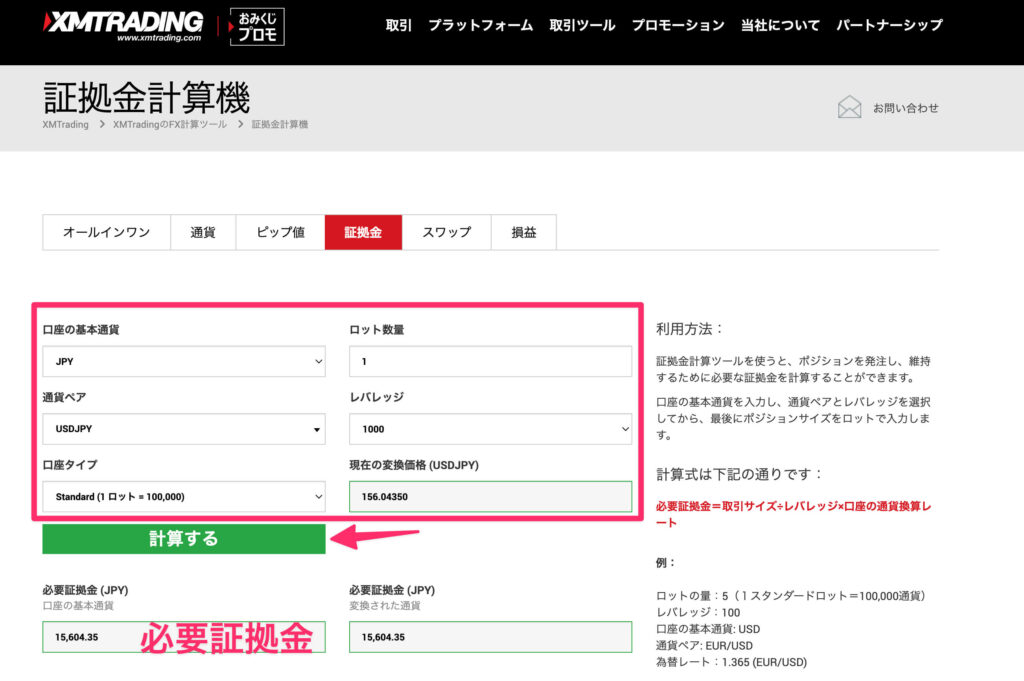Open the おみくじプロモ badge

256,23
